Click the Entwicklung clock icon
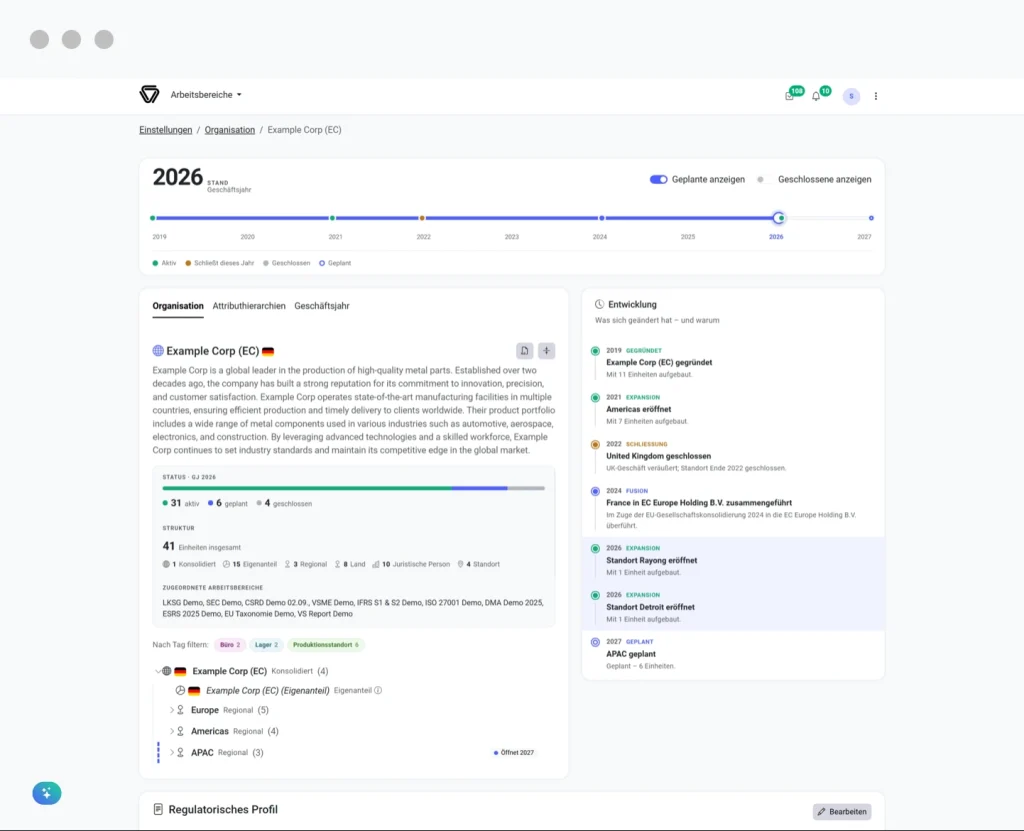This screenshot has width=1024, height=831. click(599, 304)
